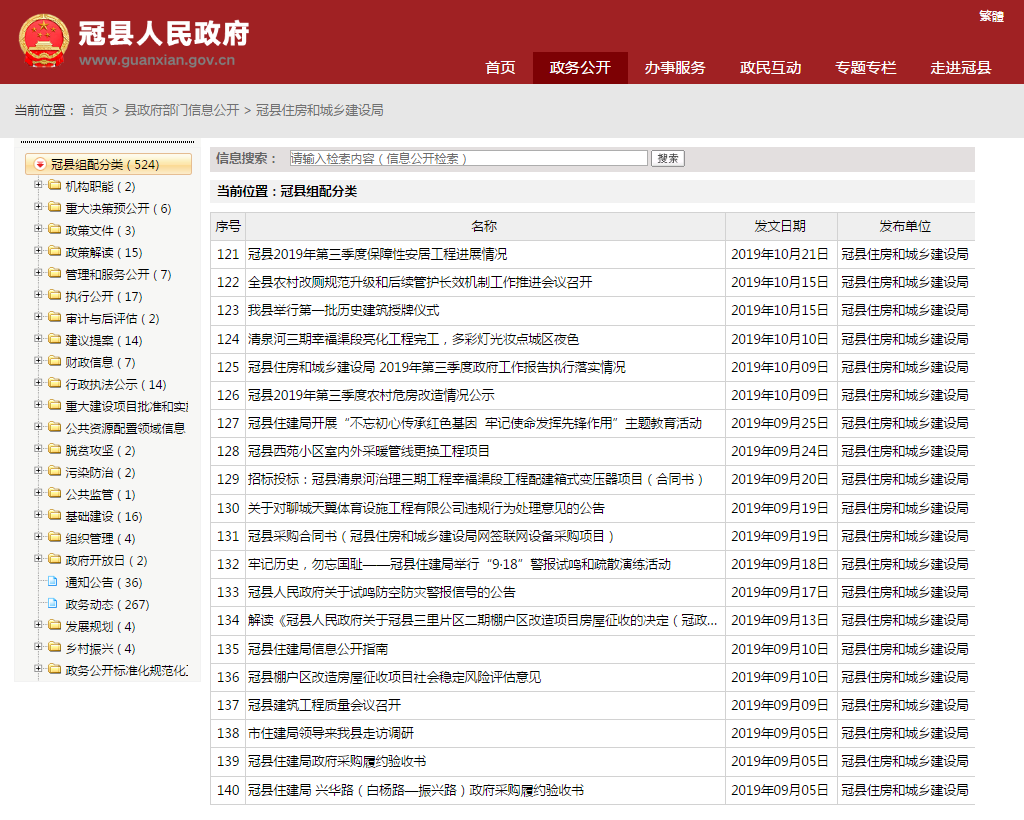Click breadcrumb 冠县住房和城乡建设局

(319, 110)
